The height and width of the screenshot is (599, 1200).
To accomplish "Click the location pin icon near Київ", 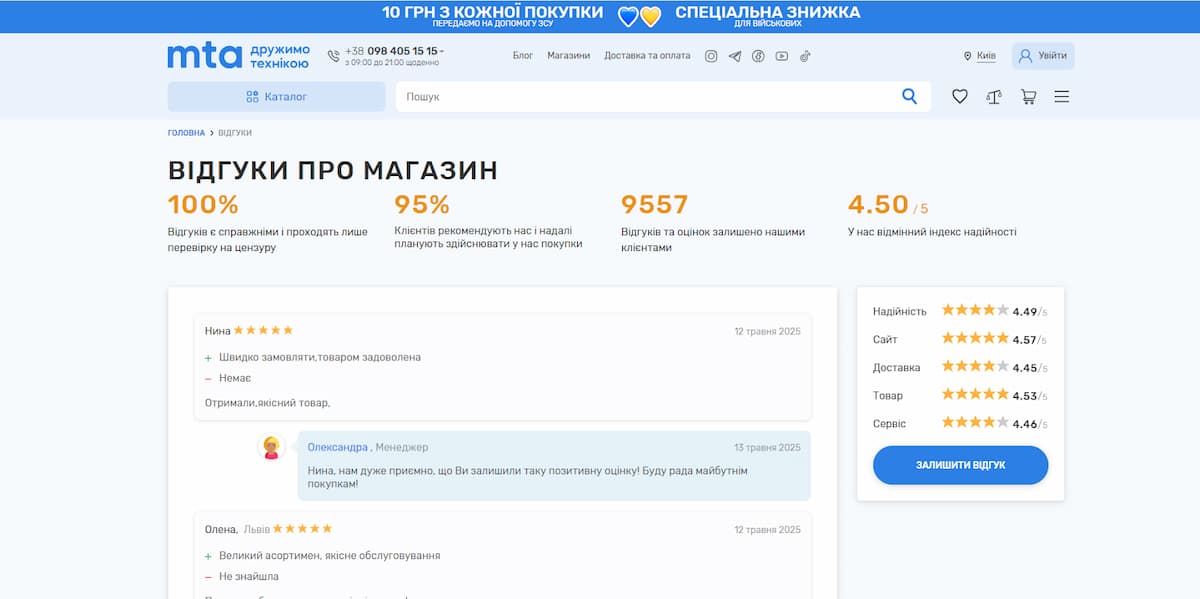I will click(968, 56).
